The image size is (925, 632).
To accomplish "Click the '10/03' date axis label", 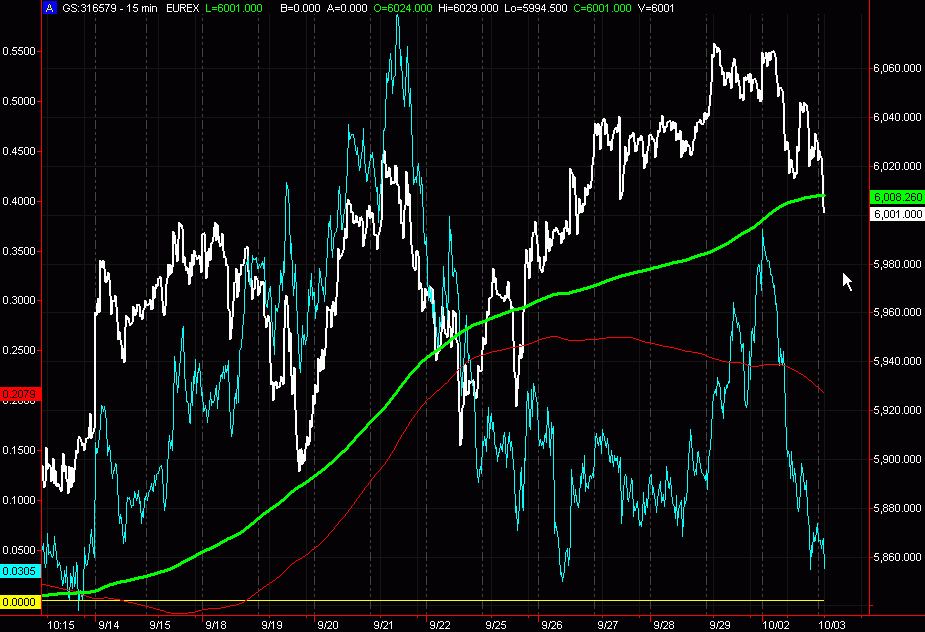I will [831, 625].
